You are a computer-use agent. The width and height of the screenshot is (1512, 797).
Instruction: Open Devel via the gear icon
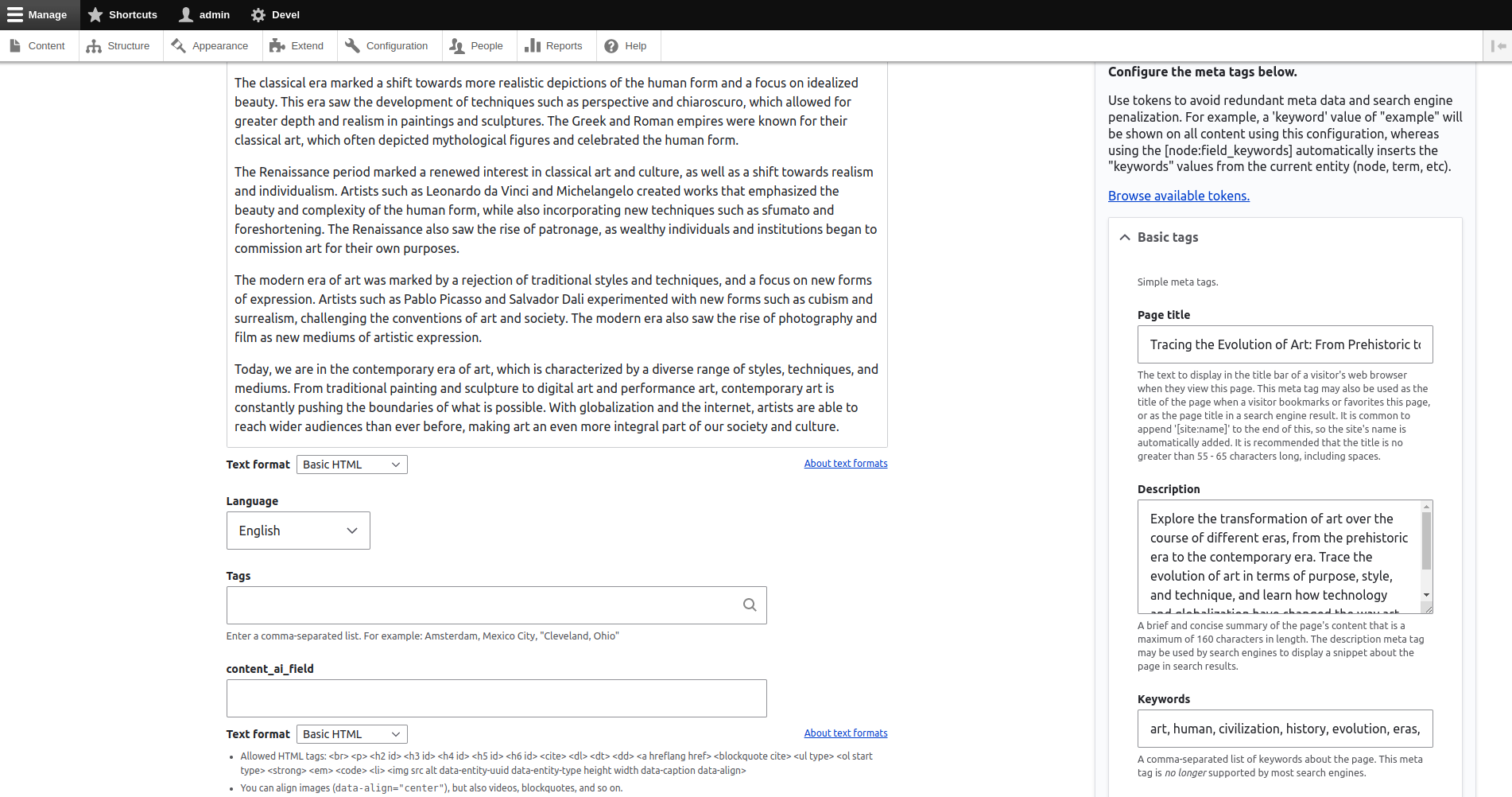click(257, 14)
